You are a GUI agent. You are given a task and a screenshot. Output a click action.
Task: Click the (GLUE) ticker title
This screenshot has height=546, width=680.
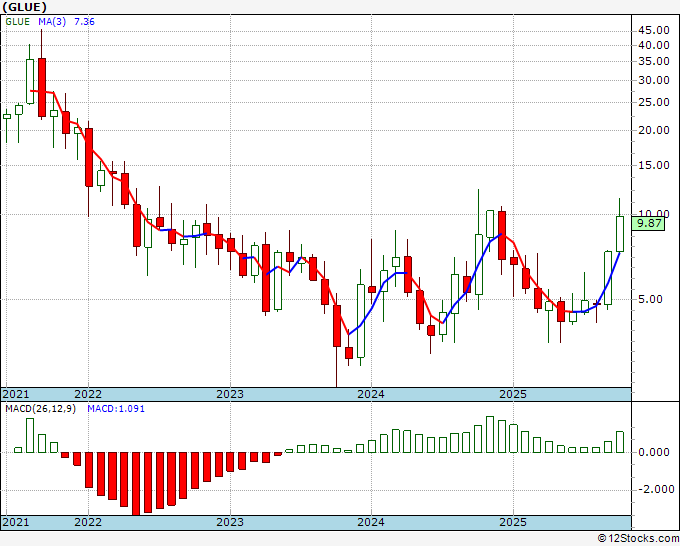click(x=25, y=7)
